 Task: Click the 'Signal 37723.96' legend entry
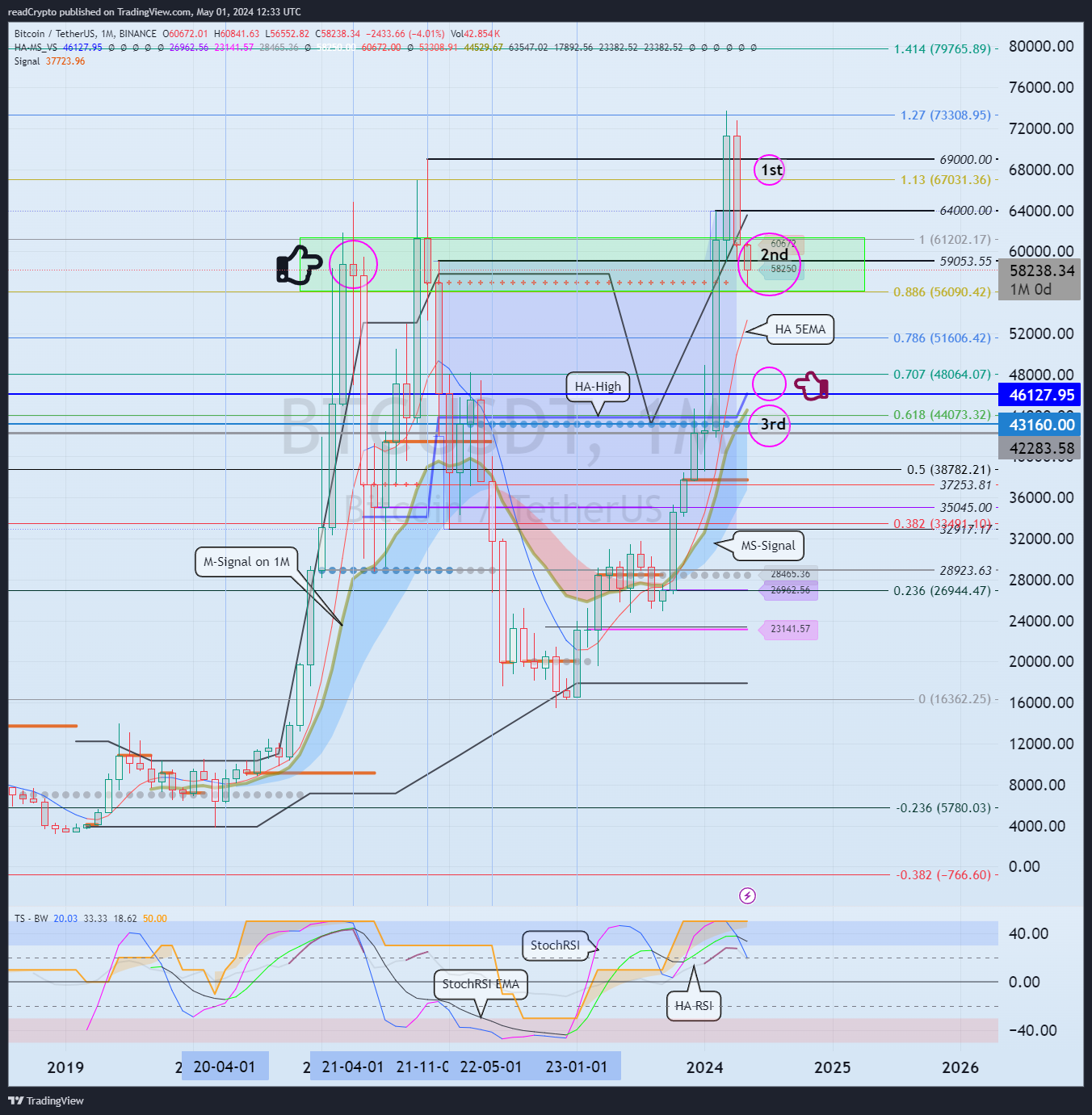pos(49,61)
